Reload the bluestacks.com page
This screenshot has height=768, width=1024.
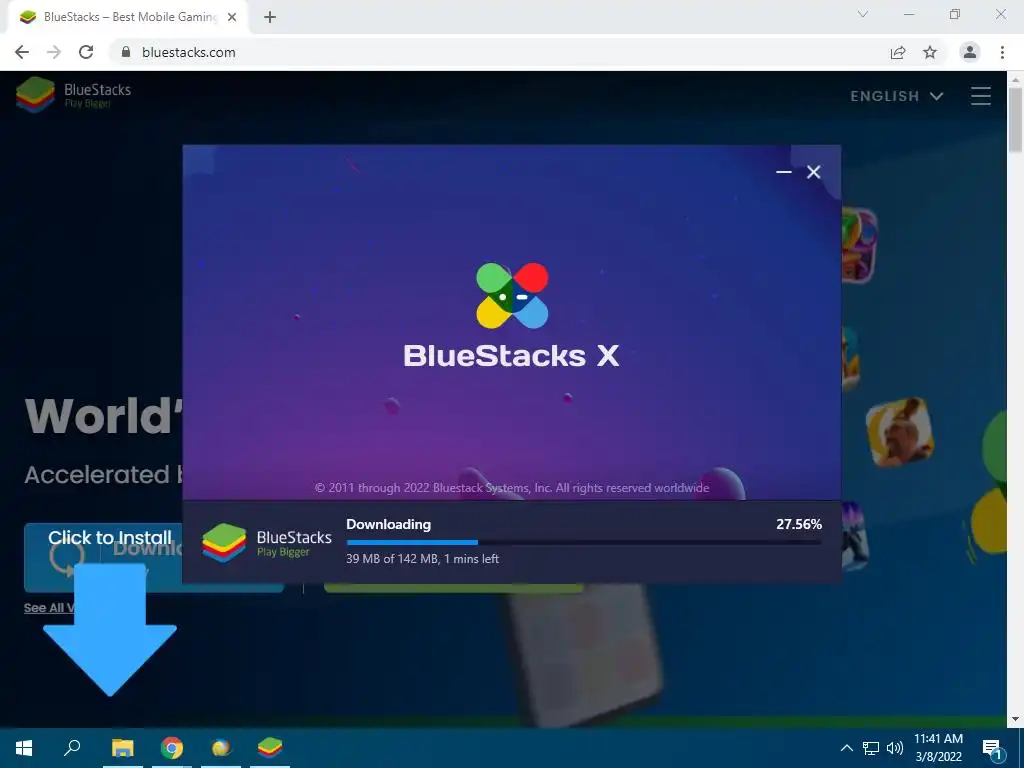86,52
